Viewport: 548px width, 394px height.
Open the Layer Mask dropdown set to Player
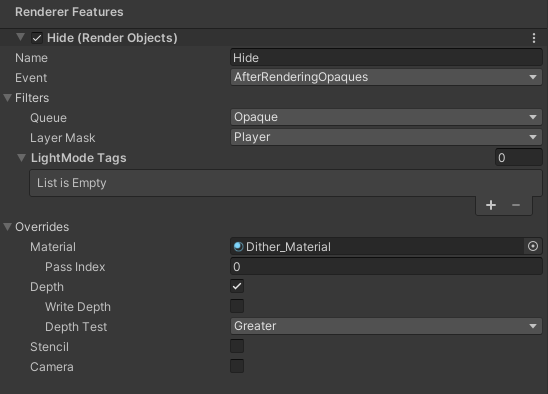click(x=386, y=137)
